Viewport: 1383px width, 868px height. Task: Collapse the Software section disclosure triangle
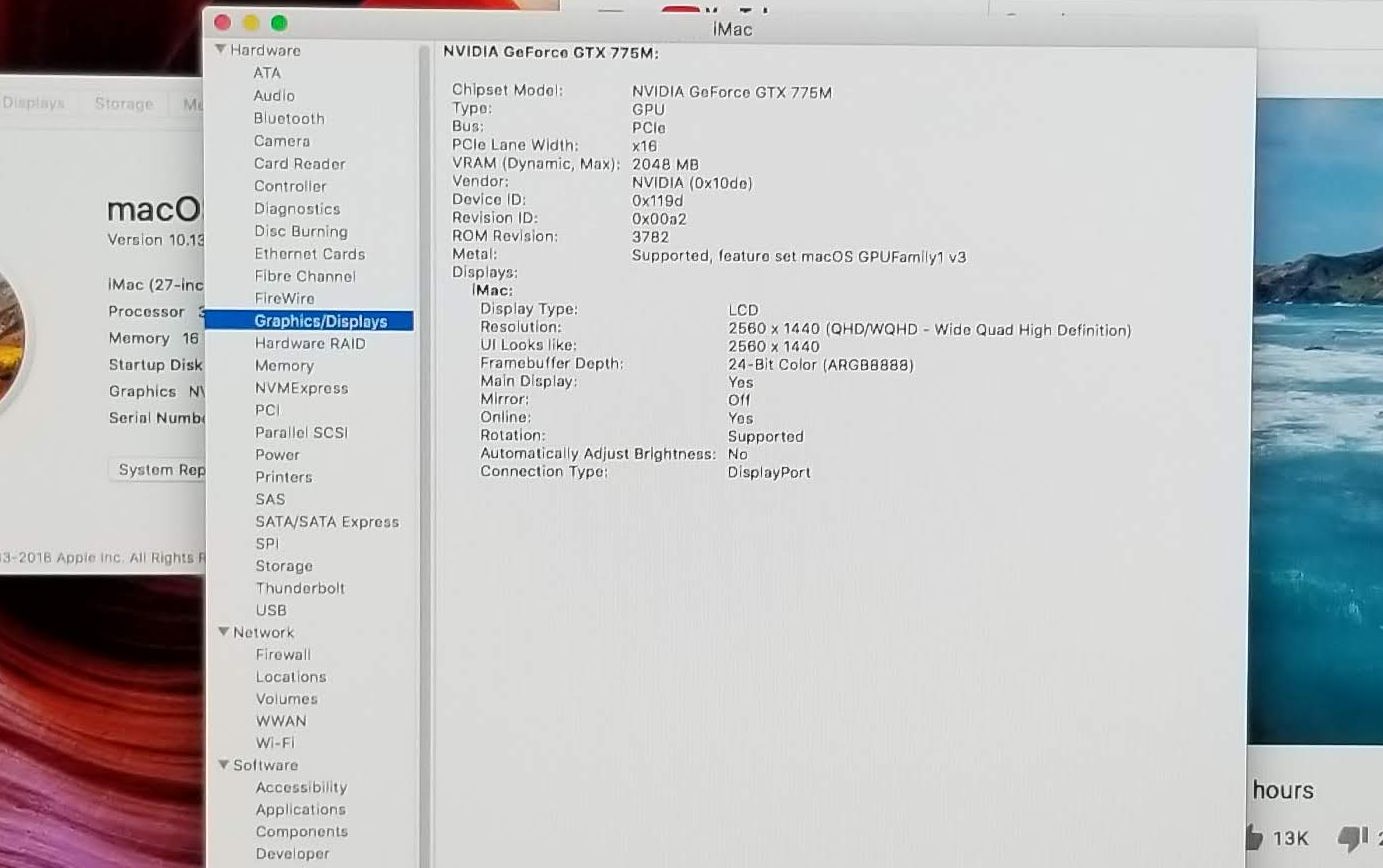click(224, 765)
